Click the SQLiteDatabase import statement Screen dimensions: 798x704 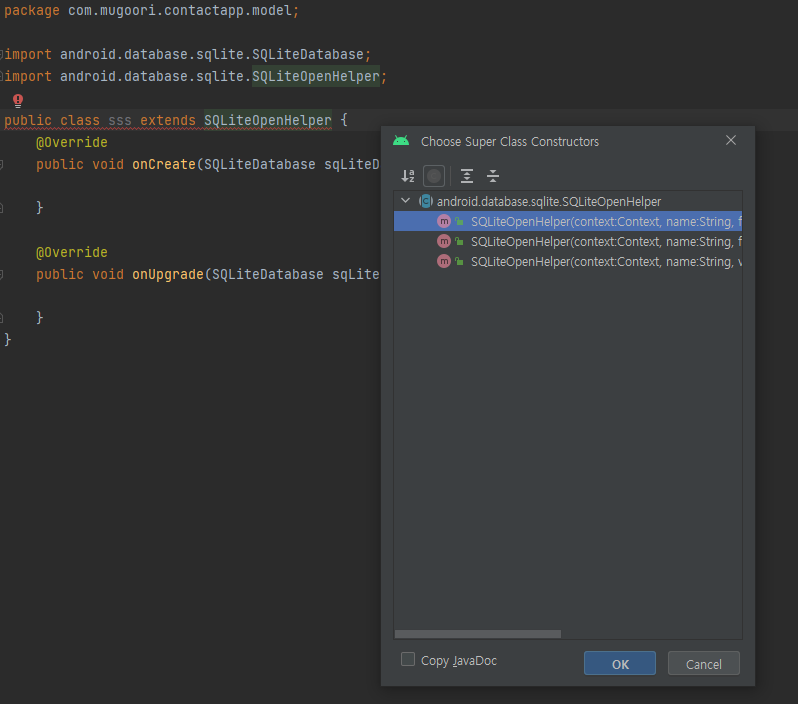188,54
